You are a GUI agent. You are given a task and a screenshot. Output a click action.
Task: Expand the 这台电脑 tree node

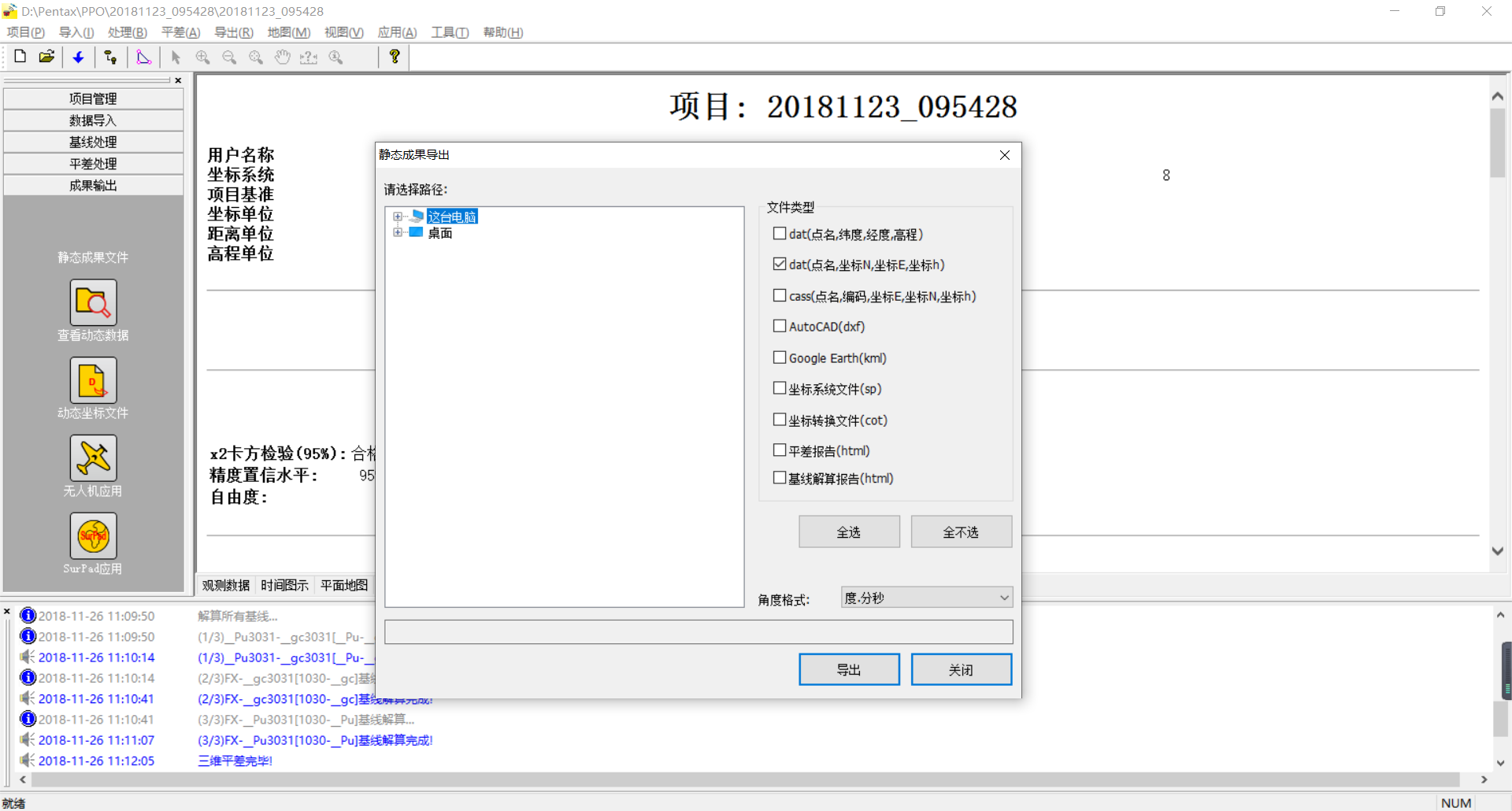coord(398,217)
